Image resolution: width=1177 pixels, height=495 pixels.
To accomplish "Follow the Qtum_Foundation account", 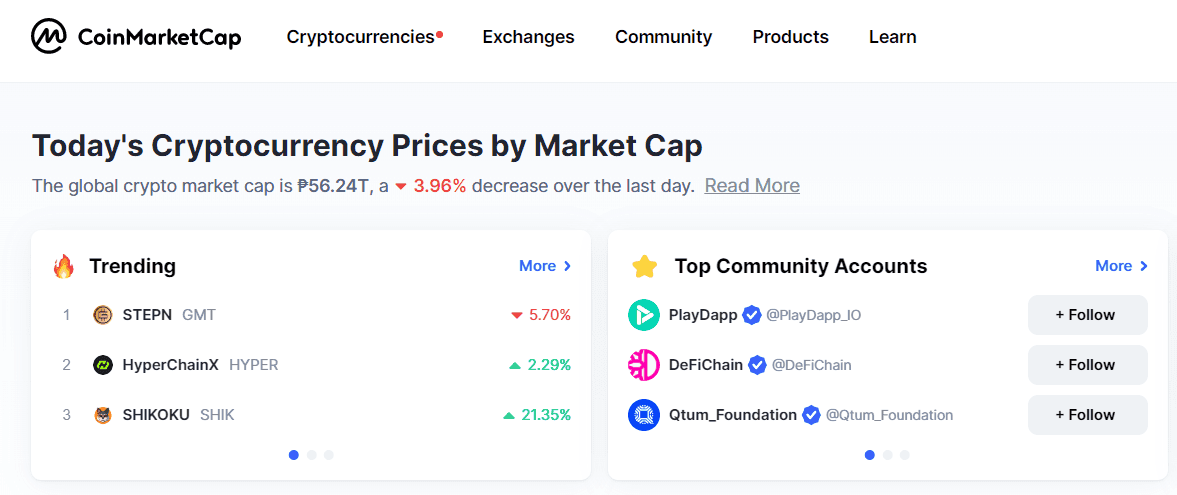I will coord(1087,415).
